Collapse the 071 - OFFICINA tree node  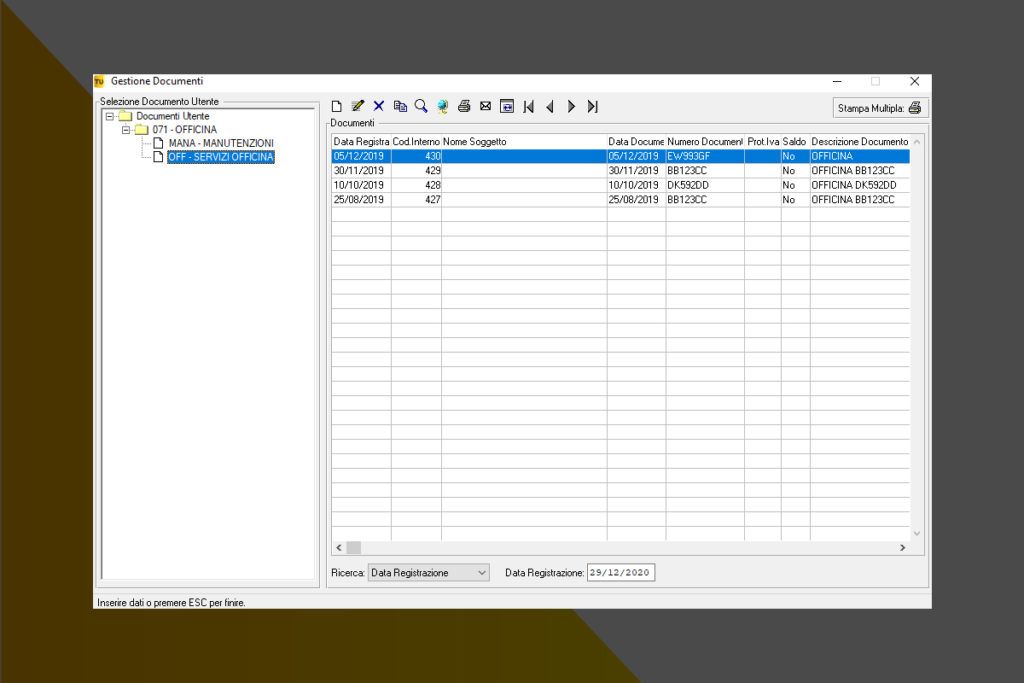click(x=126, y=130)
